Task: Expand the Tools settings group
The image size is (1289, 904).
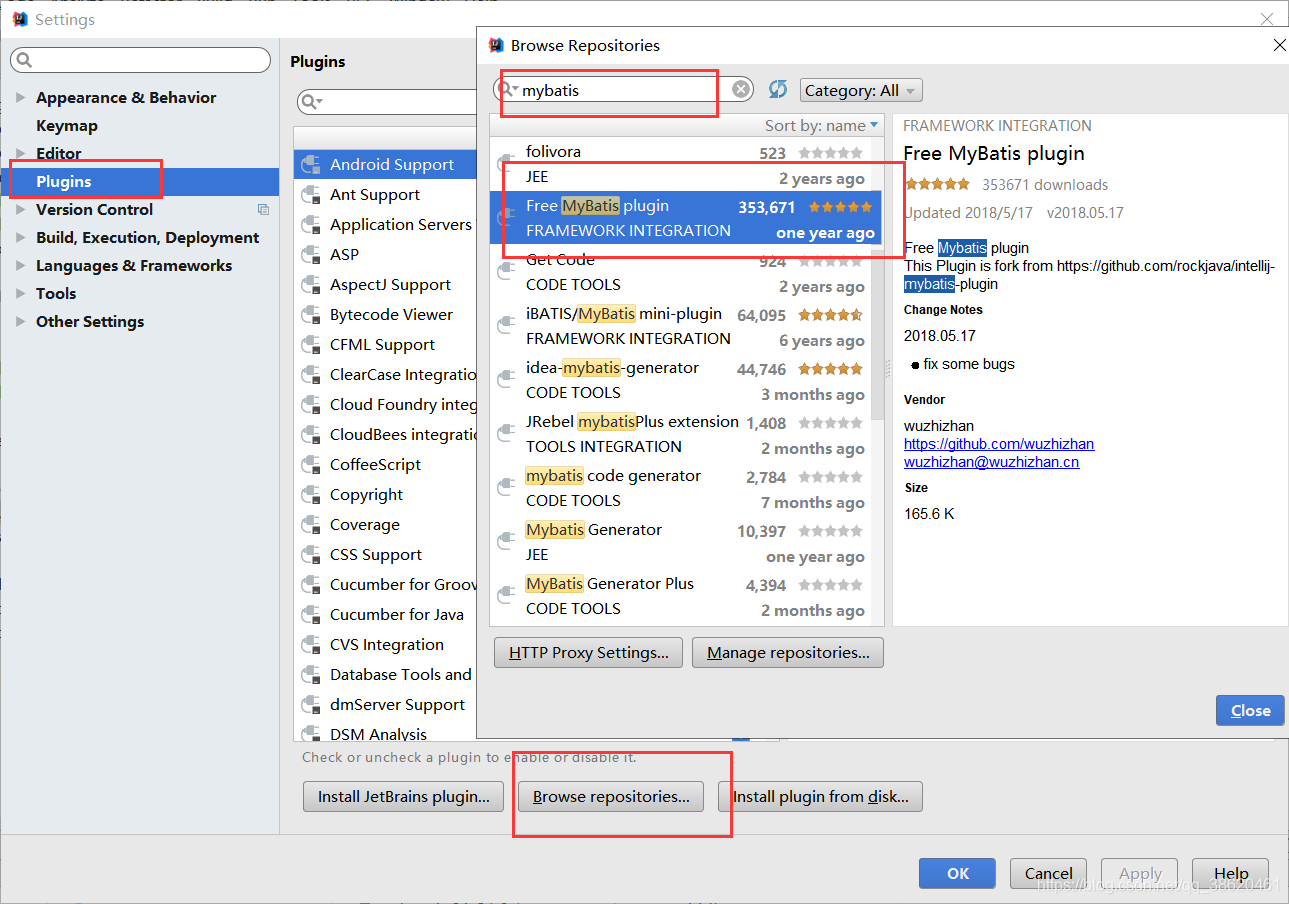Action: (20, 294)
